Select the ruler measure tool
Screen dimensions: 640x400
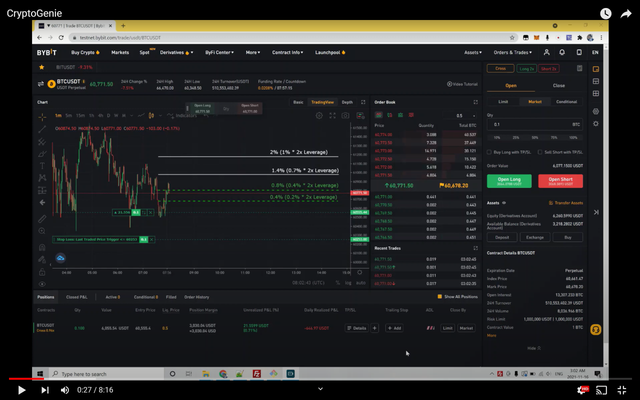click(42, 219)
